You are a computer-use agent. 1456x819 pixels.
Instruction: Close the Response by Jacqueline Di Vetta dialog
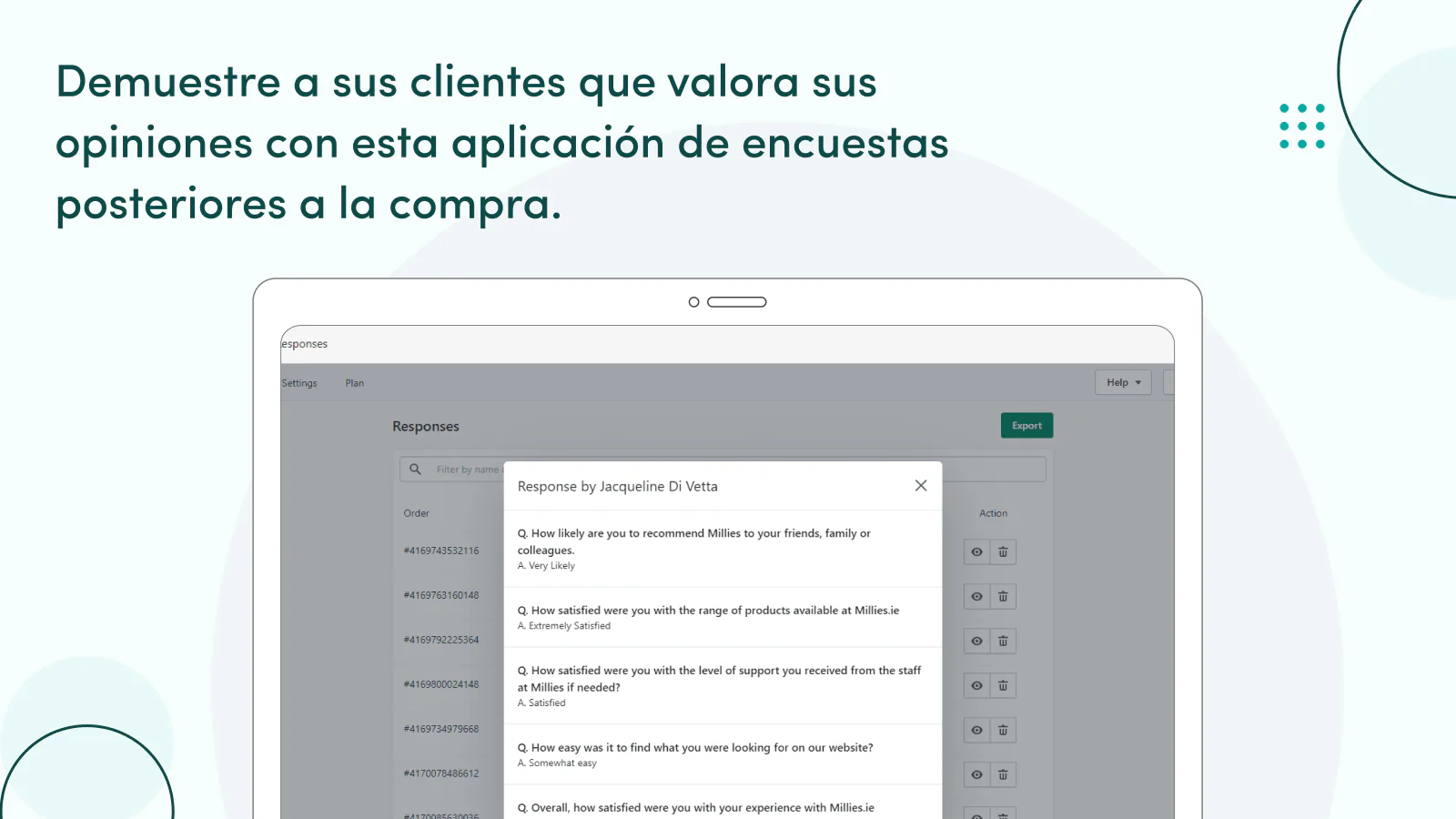[921, 486]
